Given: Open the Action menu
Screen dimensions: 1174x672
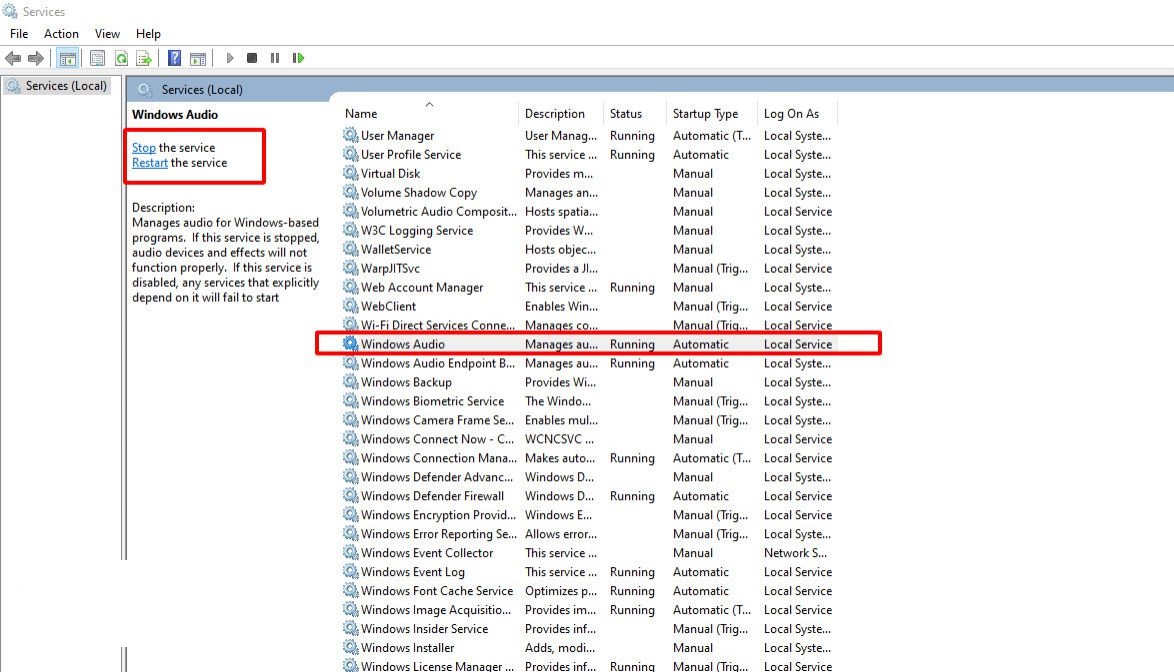Looking at the screenshot, I should pos(61,34).
